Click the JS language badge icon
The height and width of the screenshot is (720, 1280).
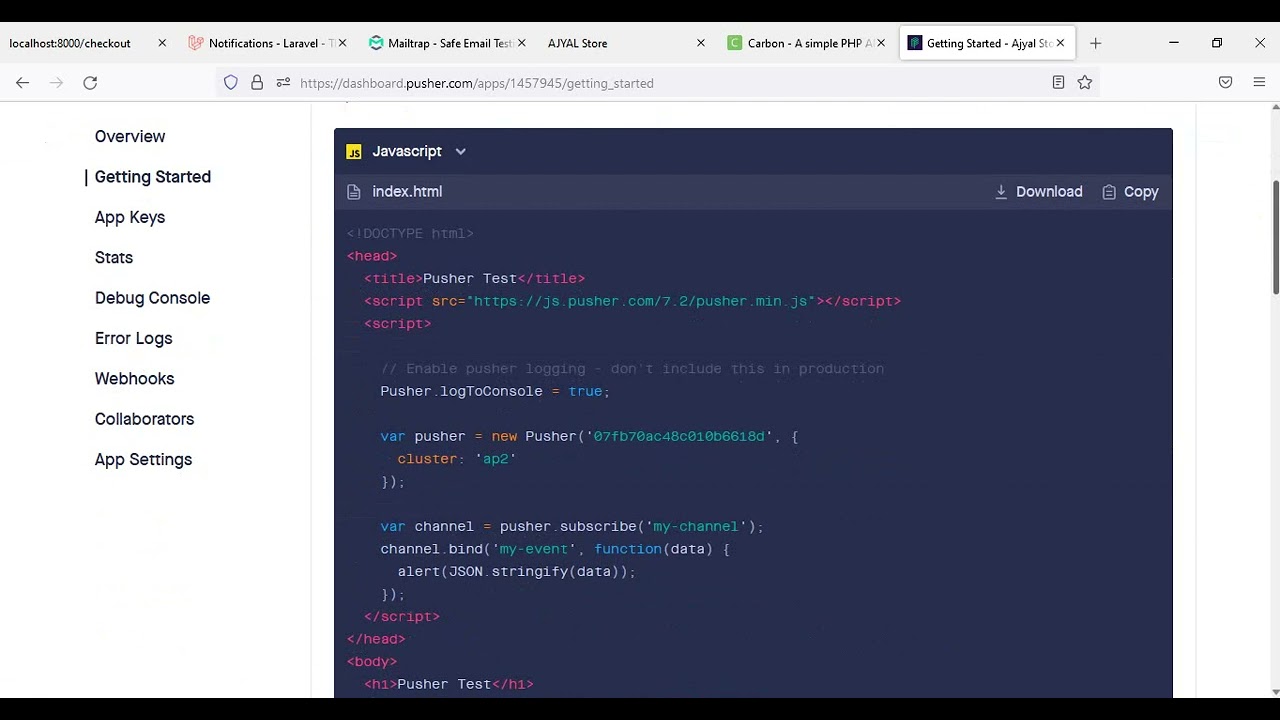coord(354,152)
